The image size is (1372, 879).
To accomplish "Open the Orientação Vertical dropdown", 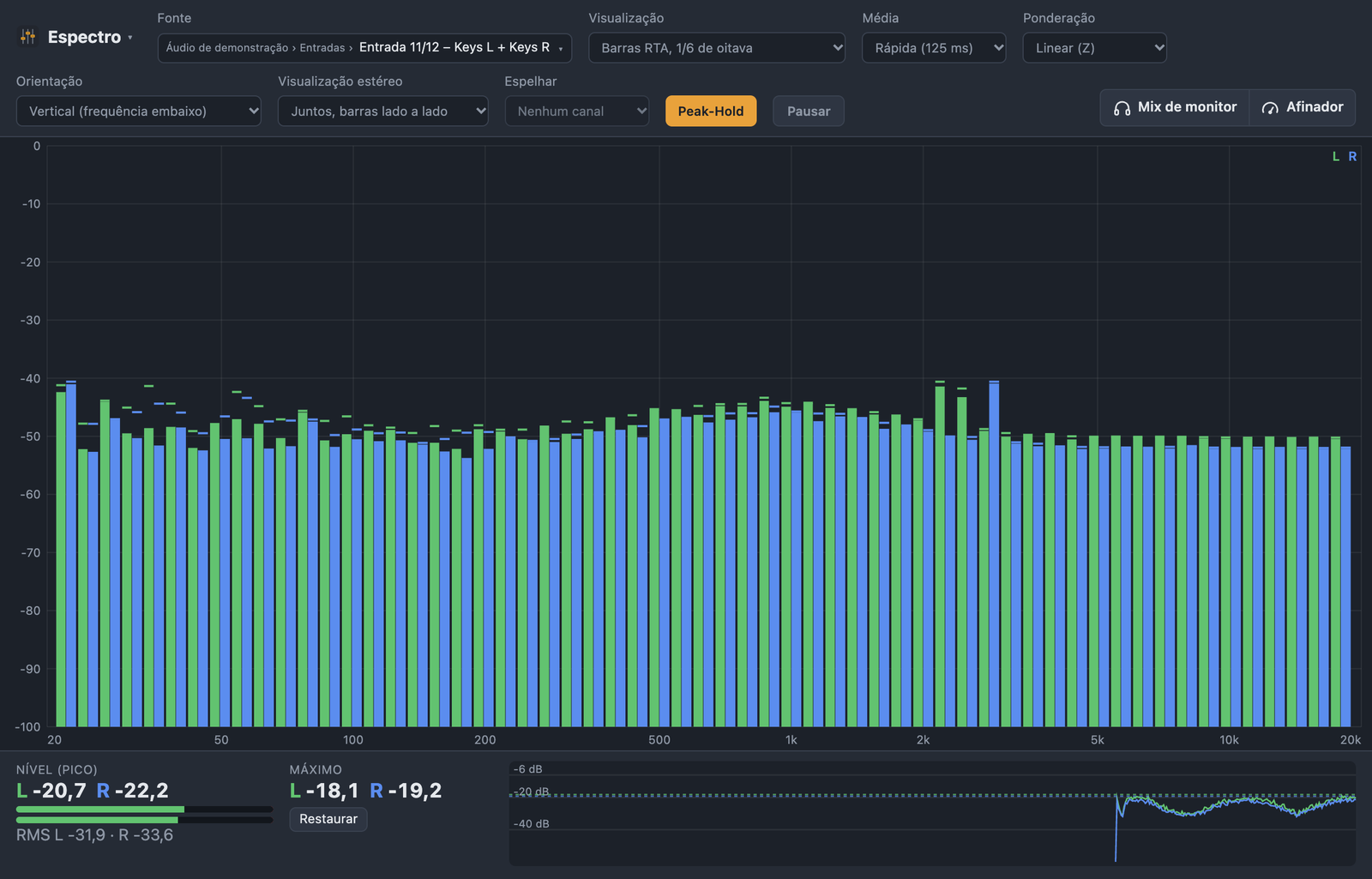I will (139, 111).
